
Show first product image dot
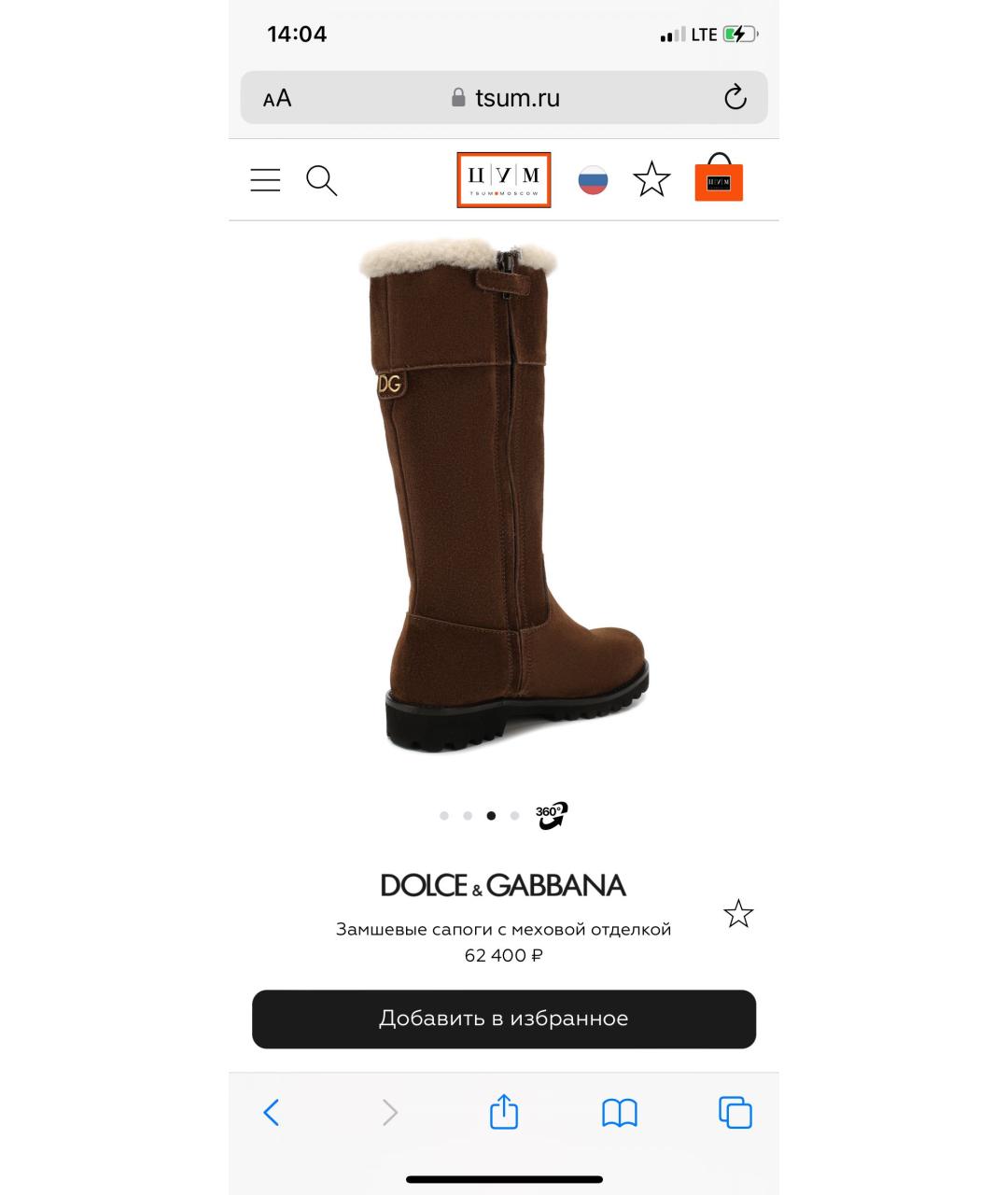pyautogui.click(x=444, y=816)
